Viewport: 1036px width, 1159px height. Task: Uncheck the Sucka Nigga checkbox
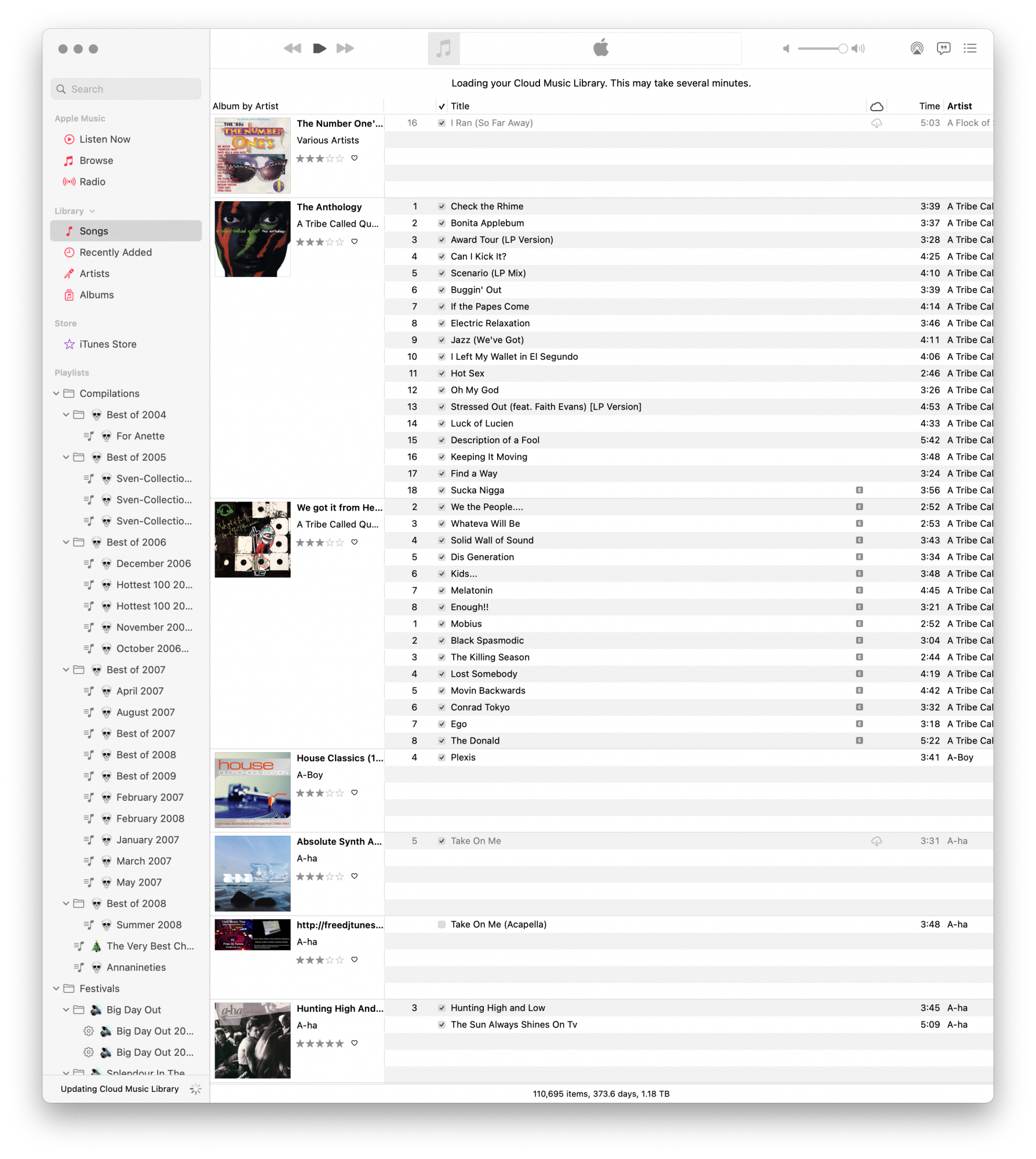pos(442,490)
